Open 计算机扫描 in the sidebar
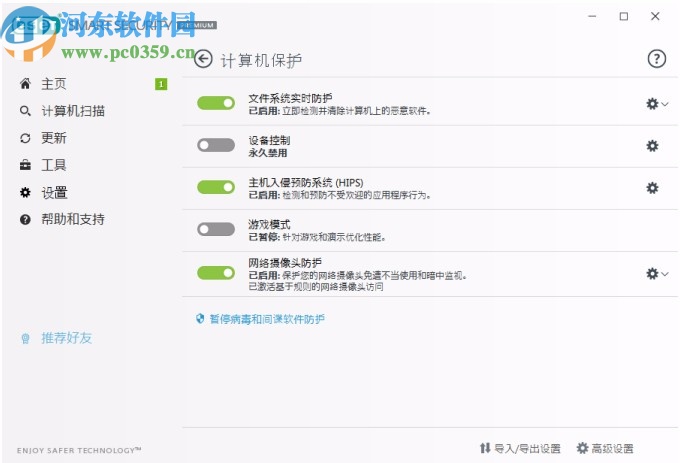 point(73,111)
